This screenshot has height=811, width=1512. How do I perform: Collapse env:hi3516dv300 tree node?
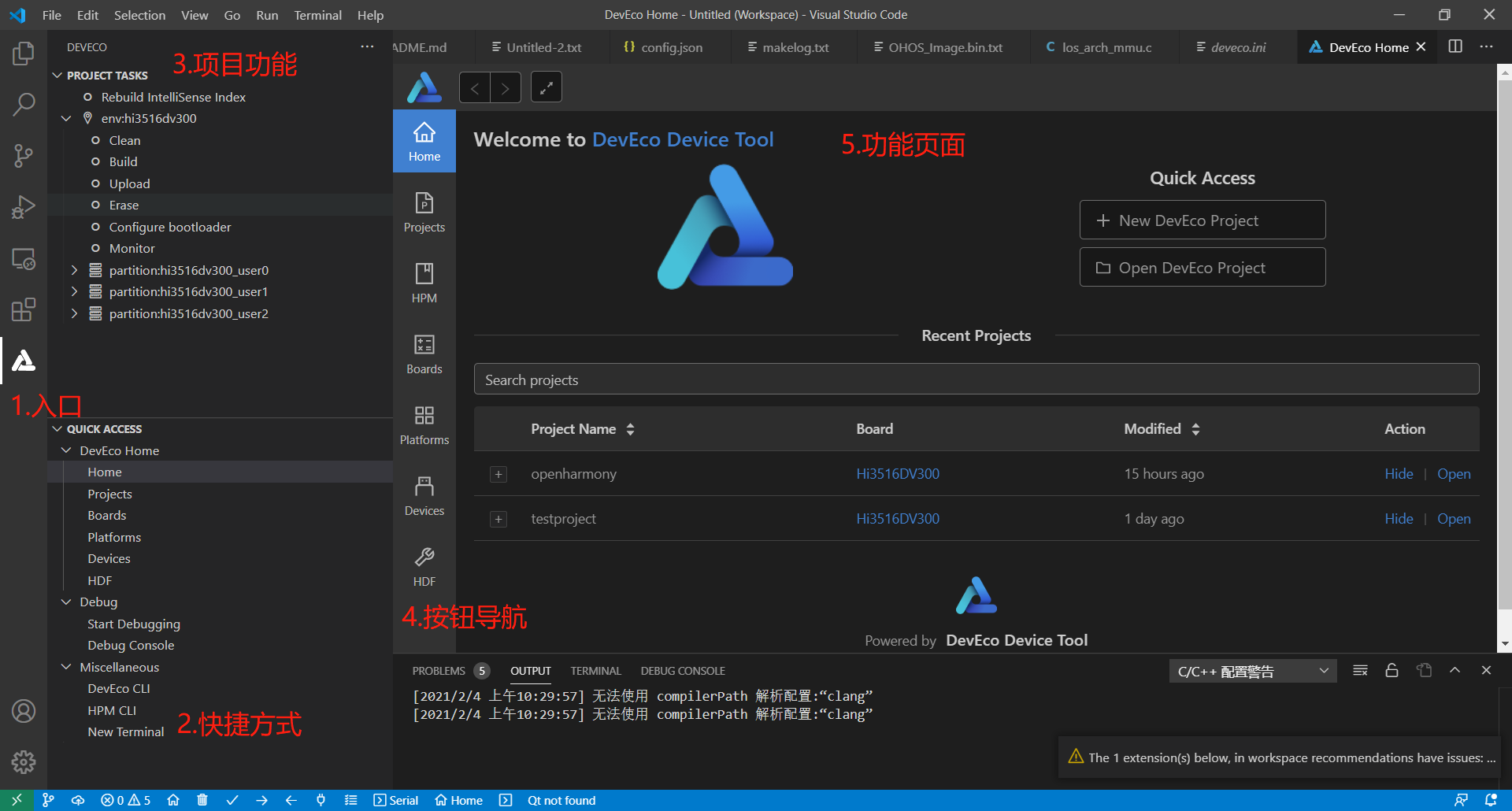tap(66, 119)
